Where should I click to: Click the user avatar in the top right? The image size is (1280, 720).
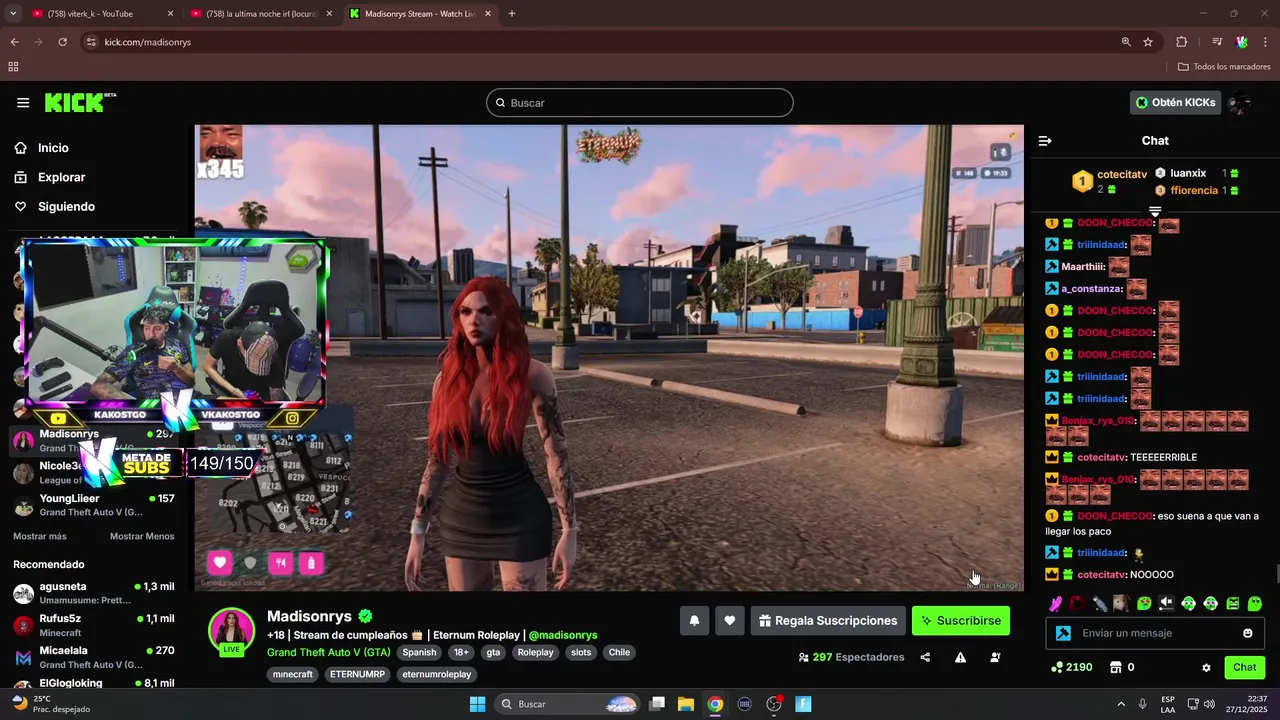1240,103
